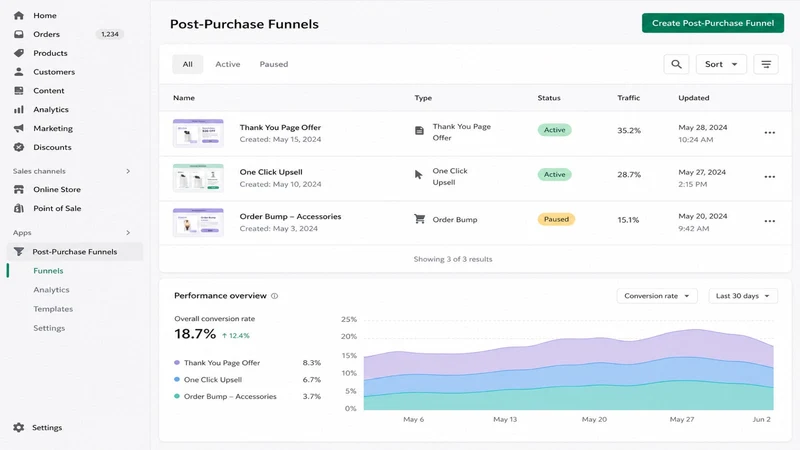Open the filter lines icon button
800x450 pixels.
766,64
